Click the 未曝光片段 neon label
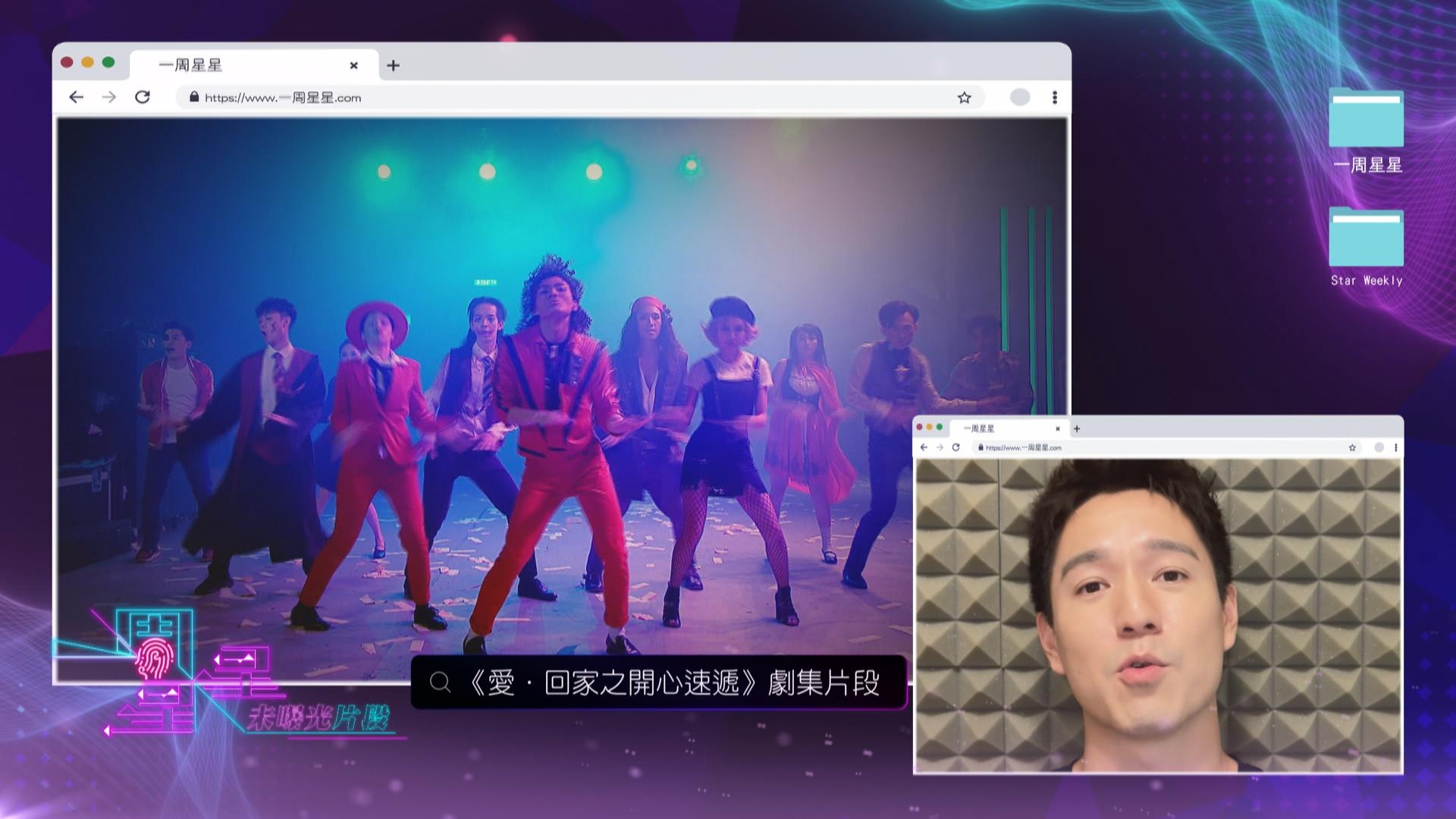 click(x=318, y=718)
